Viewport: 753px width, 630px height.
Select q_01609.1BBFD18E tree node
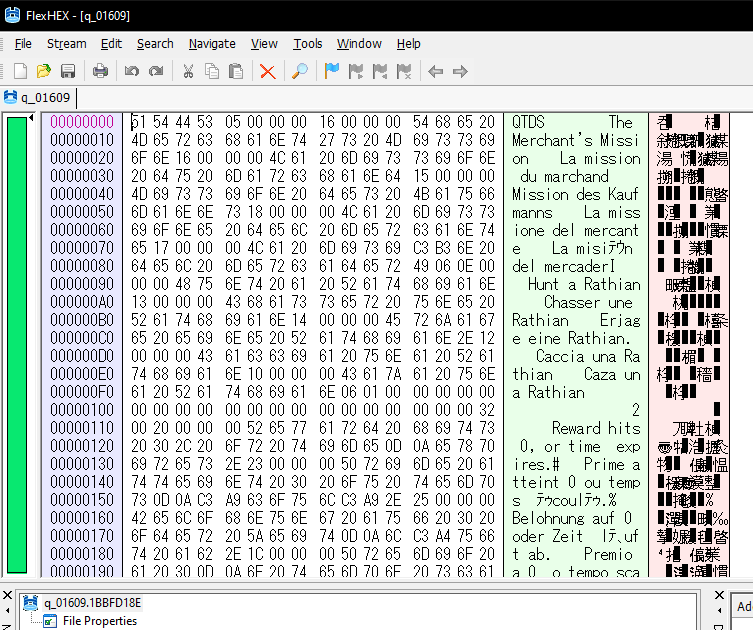pos(92,603)
